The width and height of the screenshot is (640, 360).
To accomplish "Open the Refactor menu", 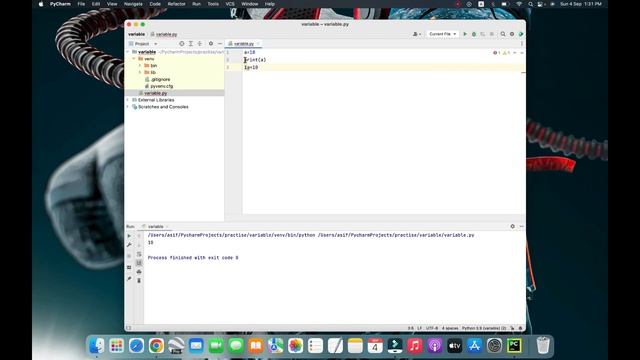I will click(176, 4).
